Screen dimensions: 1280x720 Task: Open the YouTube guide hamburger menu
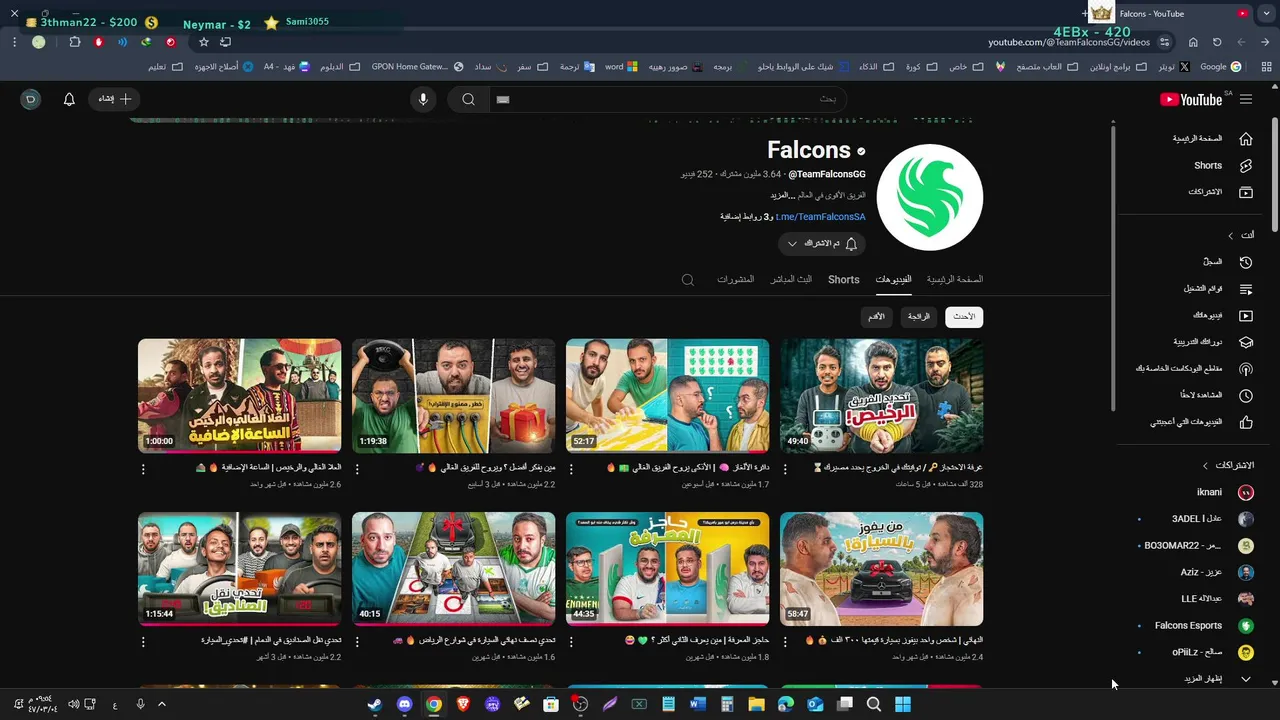point(1245,99)
